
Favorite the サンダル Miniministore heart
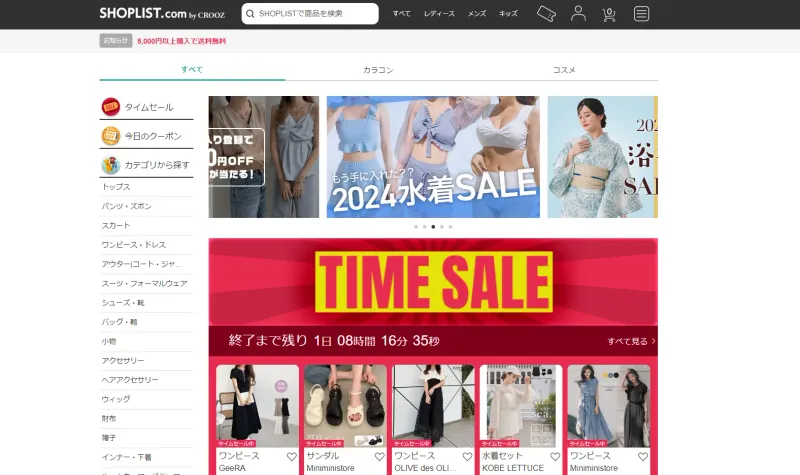[379, 457]
